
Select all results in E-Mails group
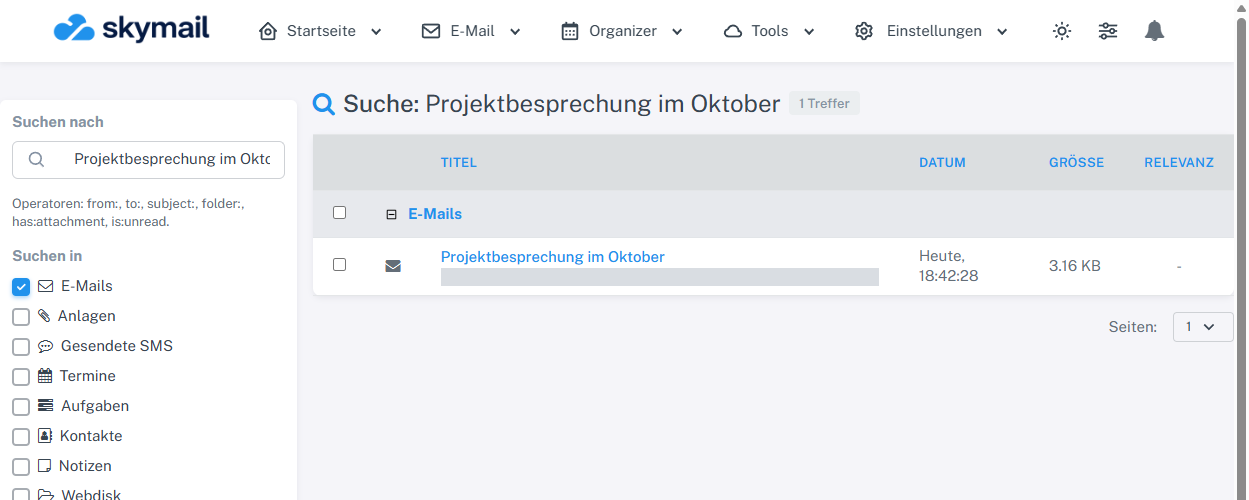click(339, 213)
